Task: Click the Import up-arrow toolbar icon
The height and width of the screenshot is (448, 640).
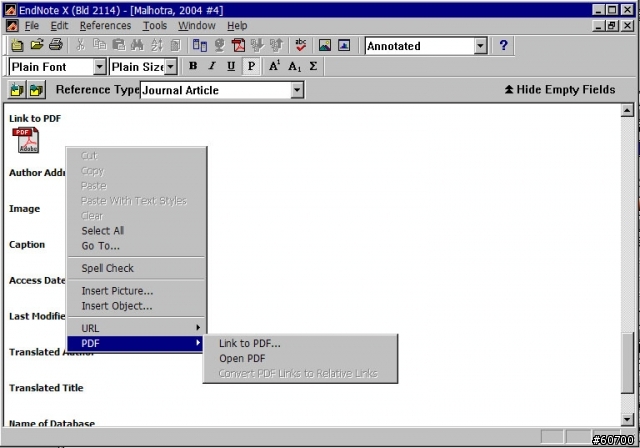Action: click(x=276, y=45)
